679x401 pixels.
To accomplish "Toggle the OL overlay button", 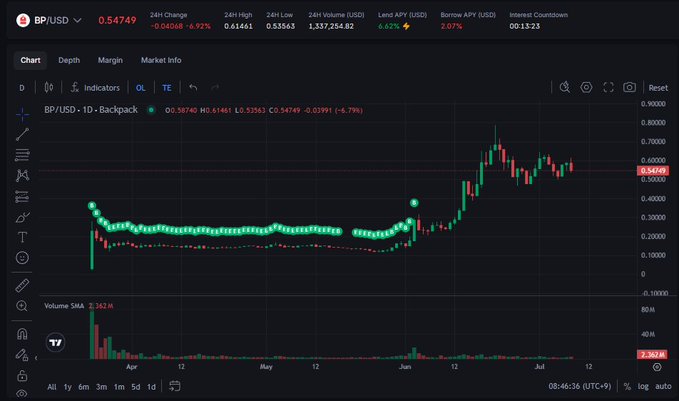I will (141, 88).
